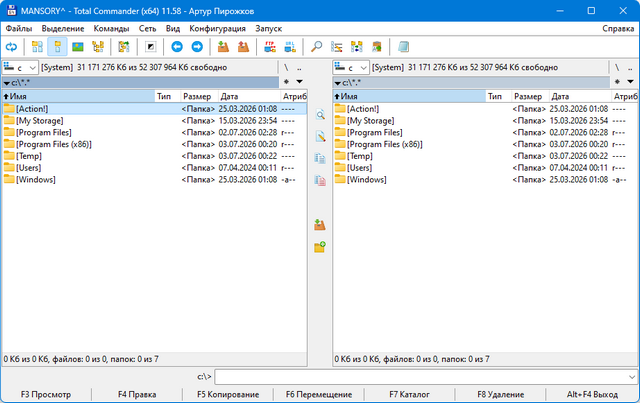Open the Запуск menu
Viewport: 640px width, 403px height.
(x=269, y=29)
